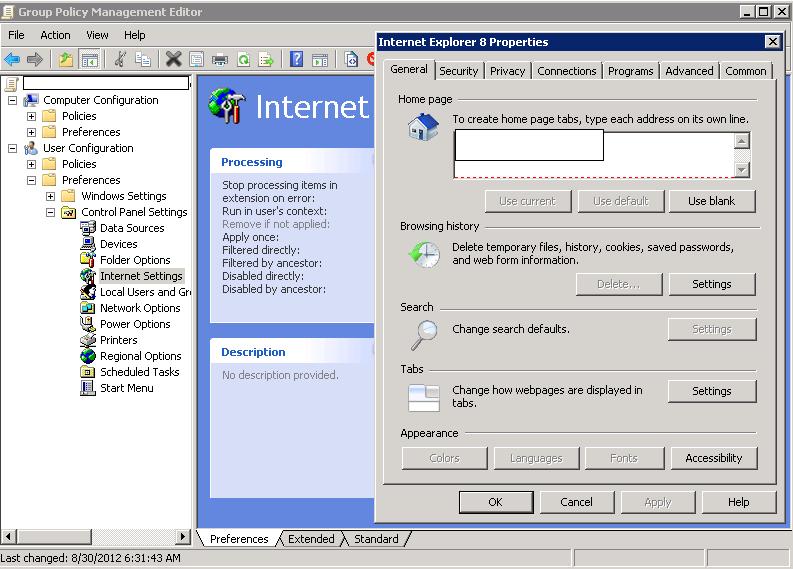793x569 pixels.
Task: Click the Show/Hide action pane icon
Action: click(x=320, y=60)
